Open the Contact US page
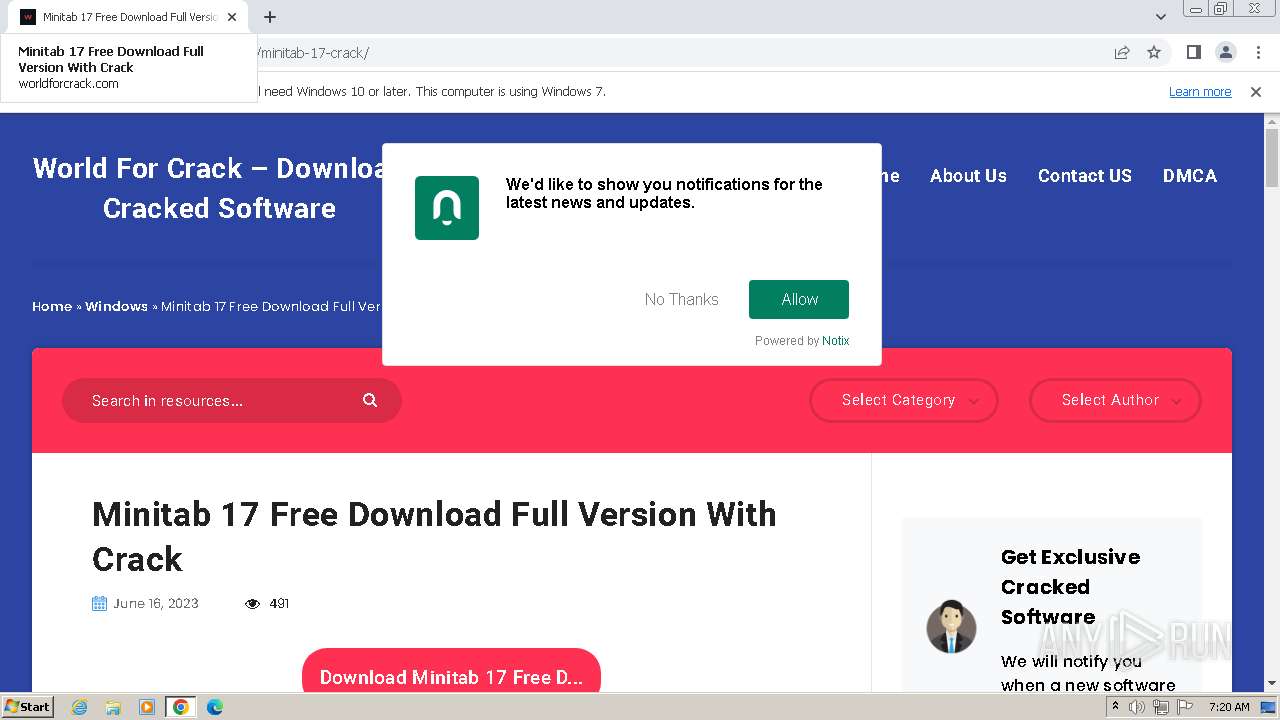Image resolution: width=1280 pixels, height=720 pixels. pos(1085,176)
